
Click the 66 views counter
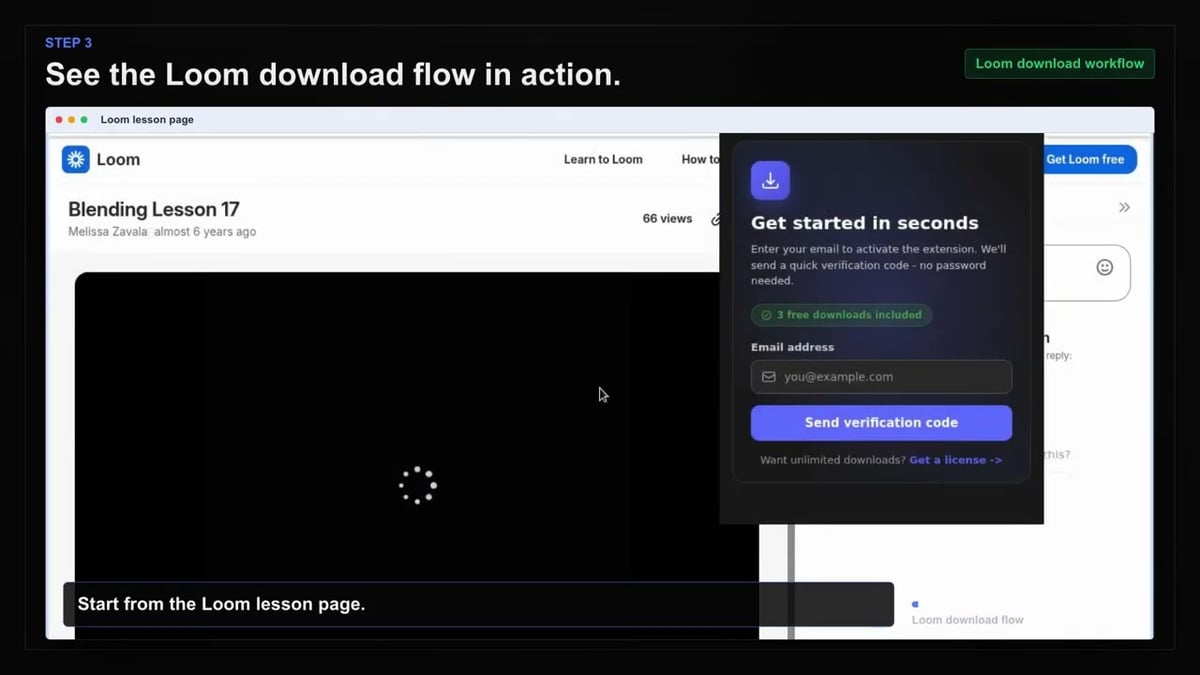coord(667,218)
